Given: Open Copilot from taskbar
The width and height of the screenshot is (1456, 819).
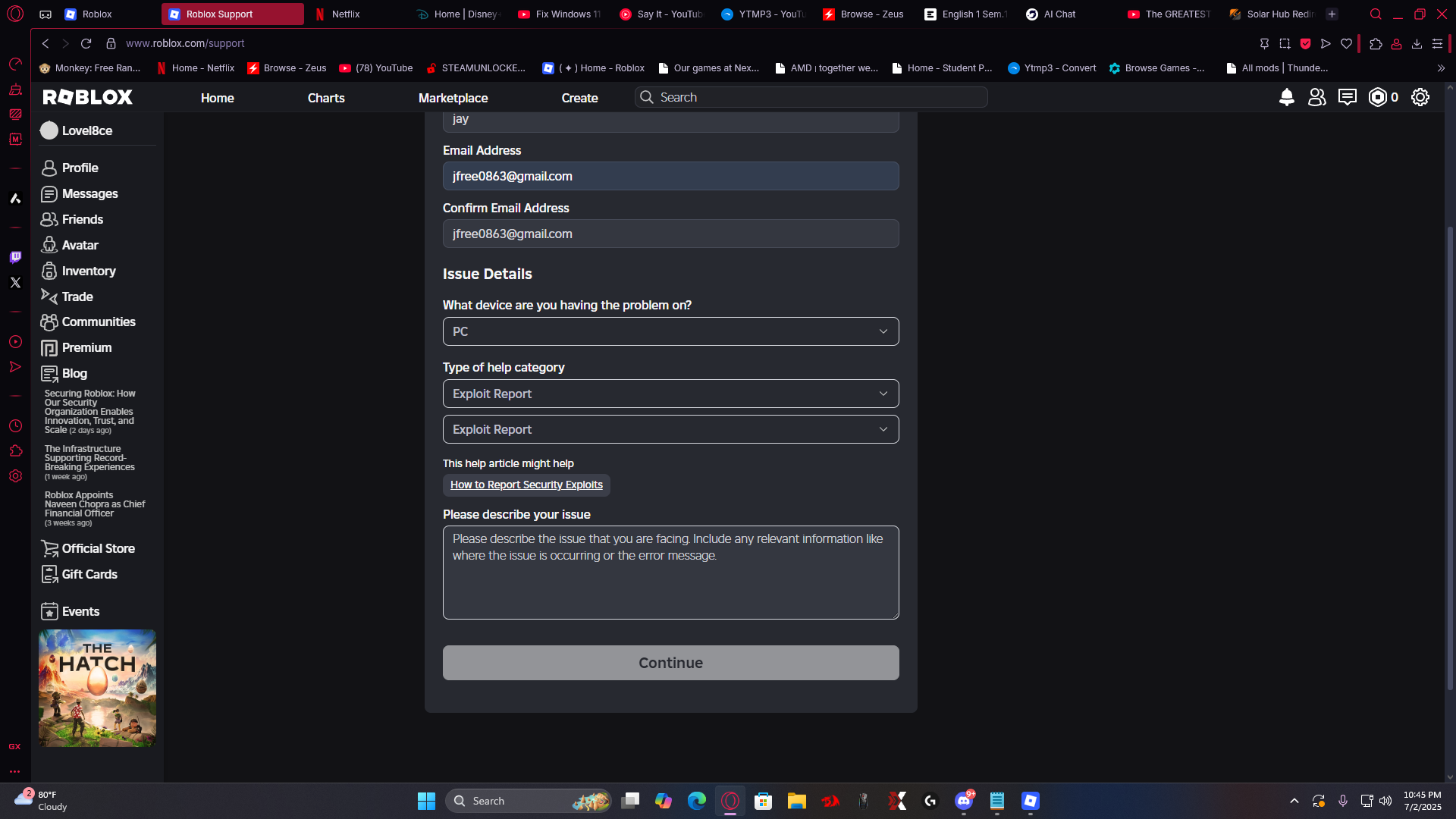Looking at the screenshot, I should click(664, 801).
